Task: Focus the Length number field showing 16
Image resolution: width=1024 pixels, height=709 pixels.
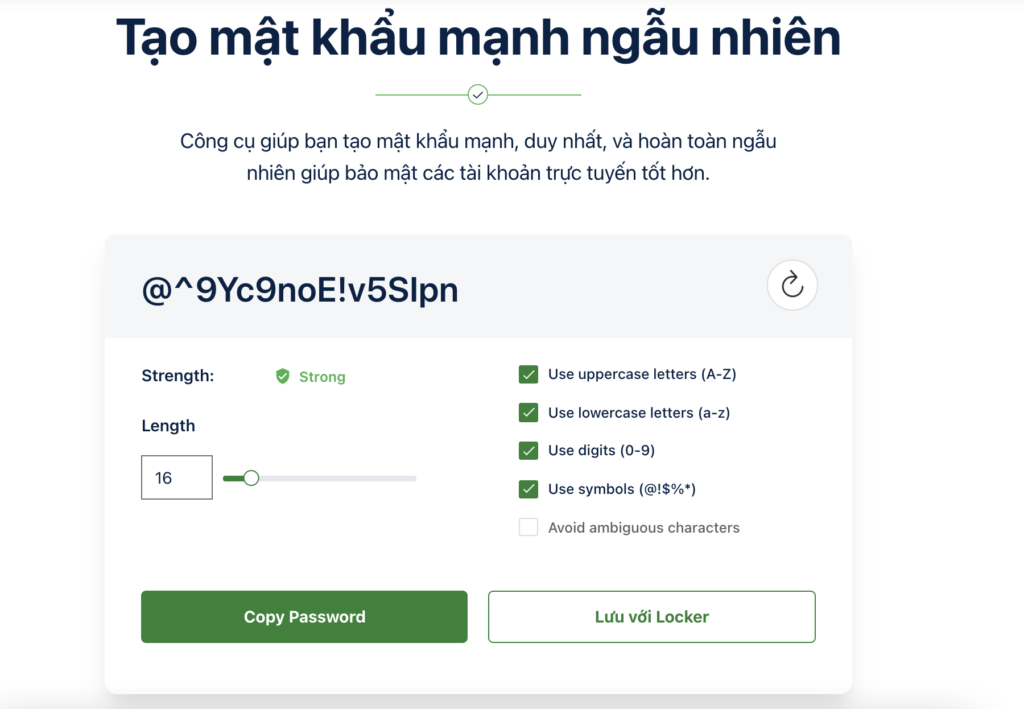Action: (x=177, y=477)
